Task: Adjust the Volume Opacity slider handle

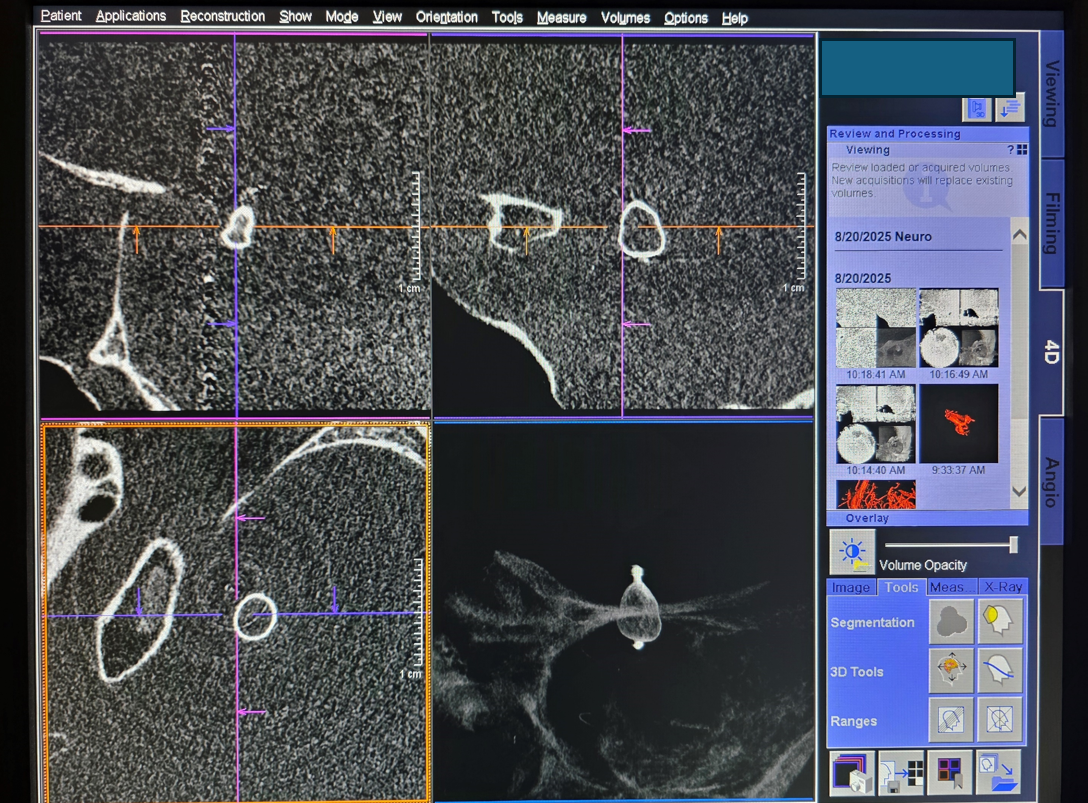Action: click(x=1013, y=544)
